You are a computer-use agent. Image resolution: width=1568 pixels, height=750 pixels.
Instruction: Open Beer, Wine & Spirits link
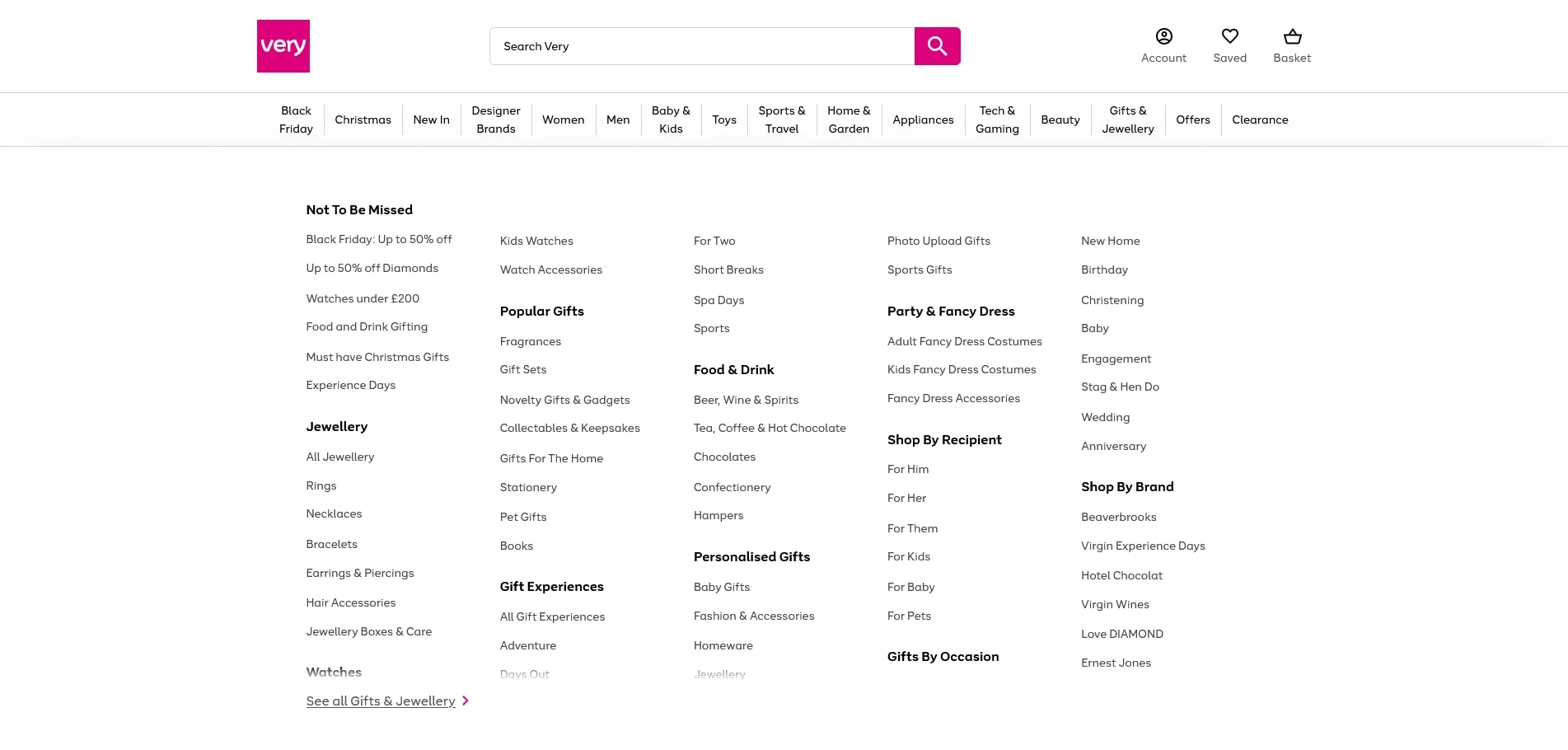tap(746, 400)
